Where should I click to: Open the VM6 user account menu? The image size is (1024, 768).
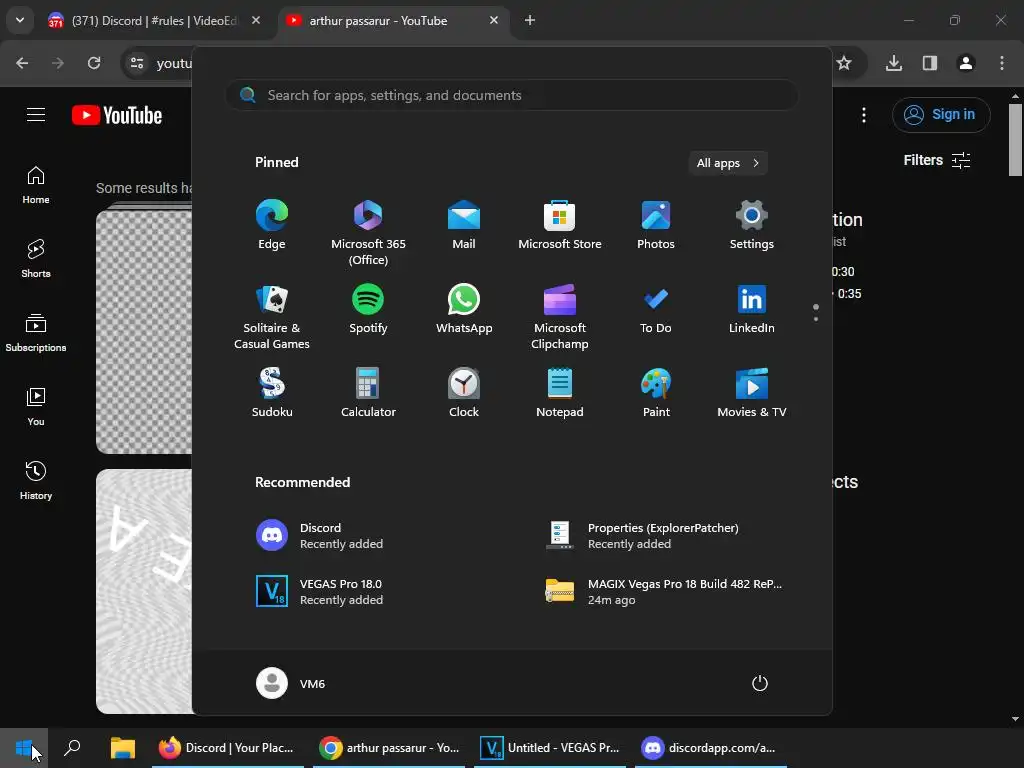(291, 683)
